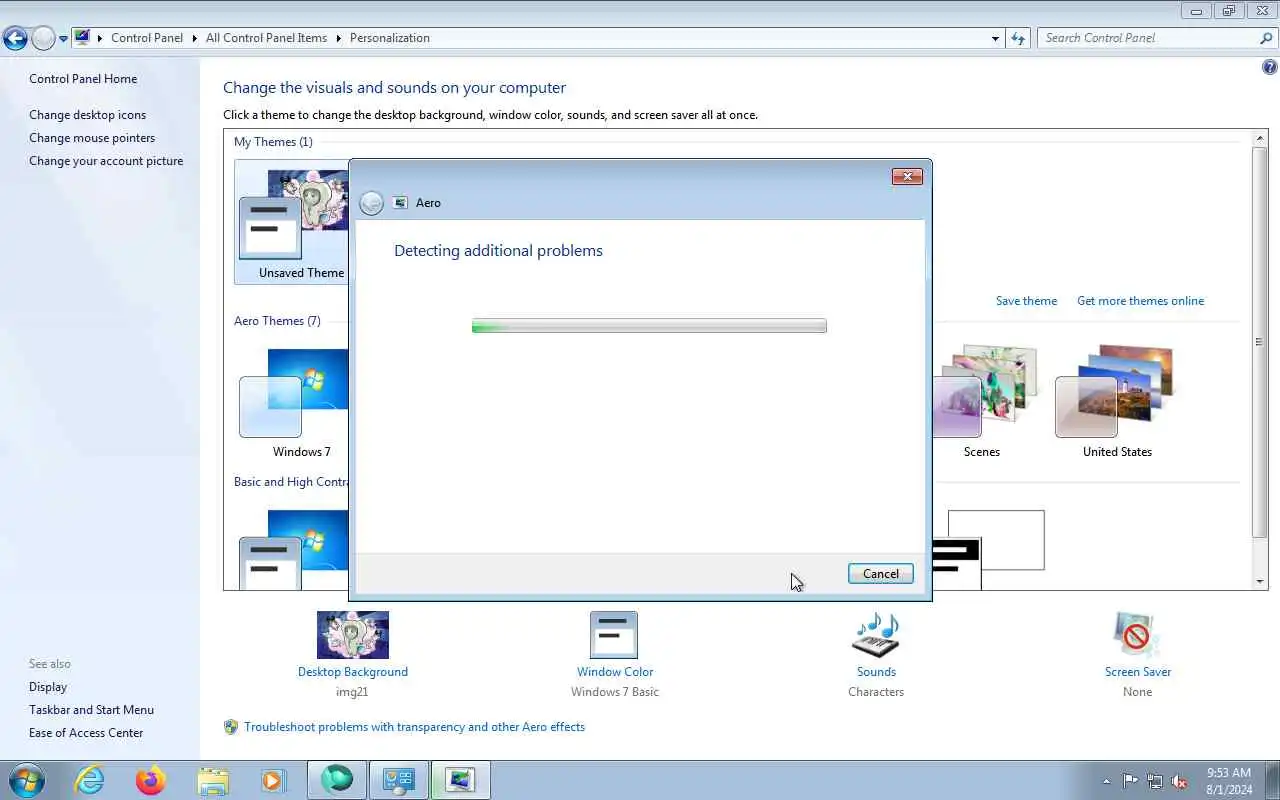1280x800 pixels.
Task: Click the green circular play app on taskbar
Action: pos(336,780)
